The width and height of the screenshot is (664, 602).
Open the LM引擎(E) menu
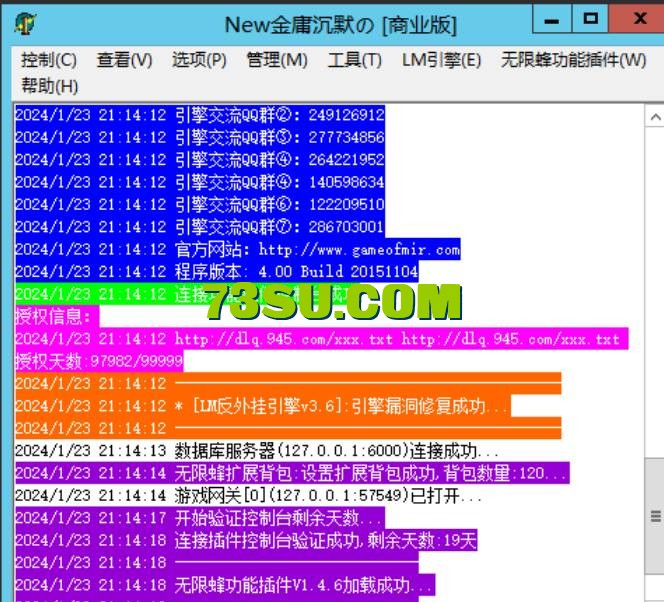click(x=442, y=60)
